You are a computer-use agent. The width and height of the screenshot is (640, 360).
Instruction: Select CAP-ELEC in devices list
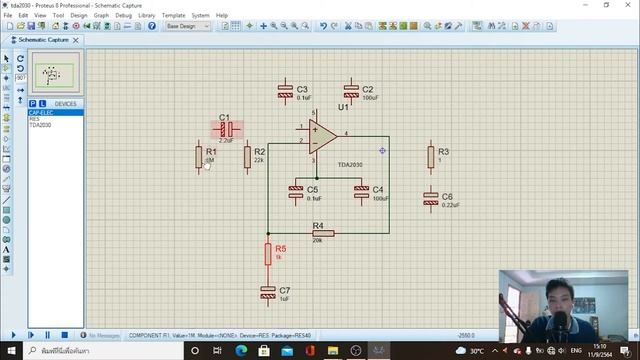[x=56, y=113]
